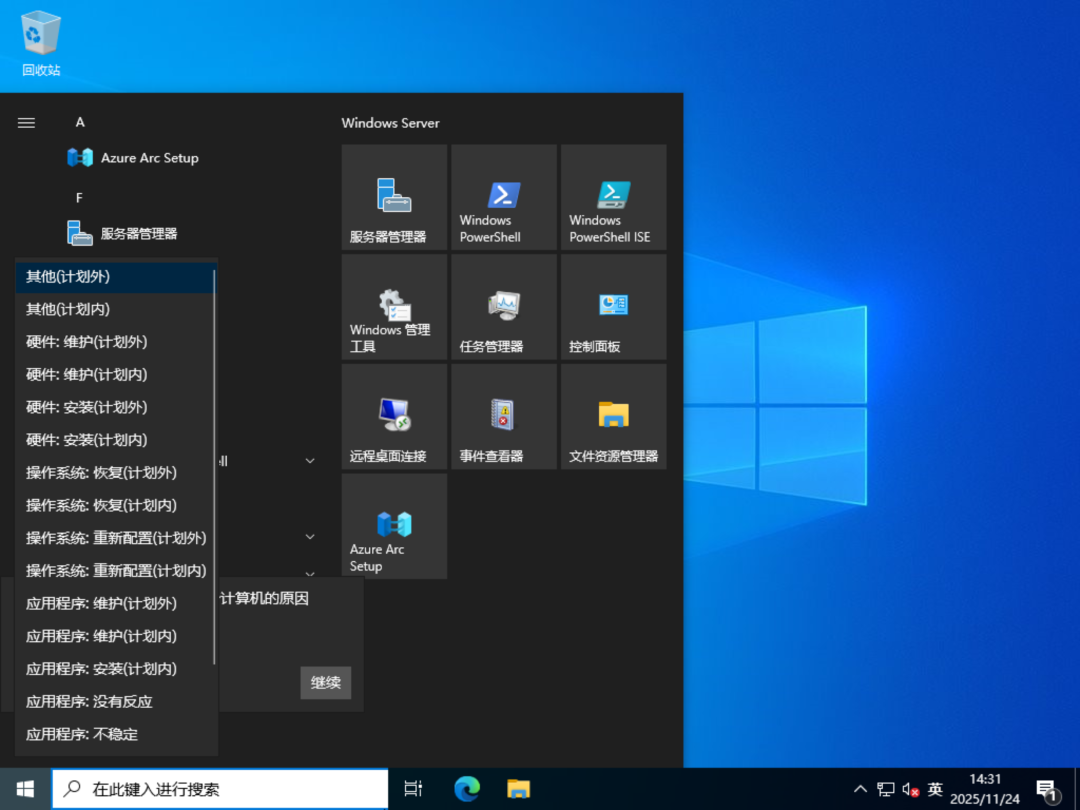The width and height of the screenshot is (1080, 810).
Task: Click the 英 input method indicator
Action: pos(935,789)
